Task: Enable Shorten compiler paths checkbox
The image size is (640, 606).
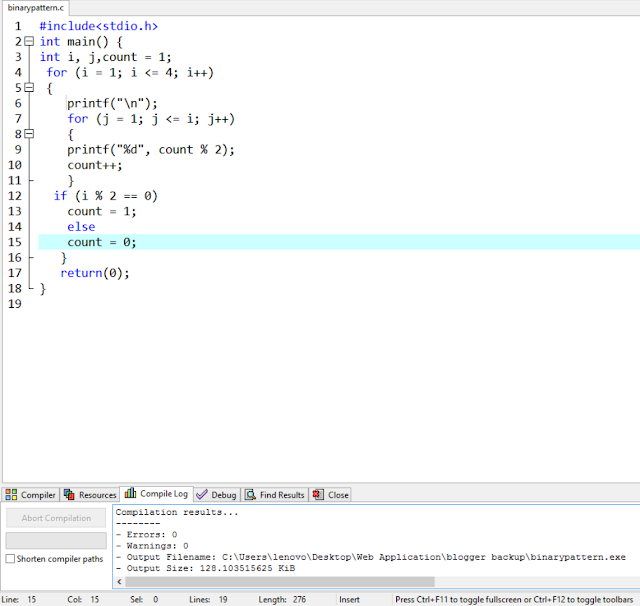Action: click(11, 559)
